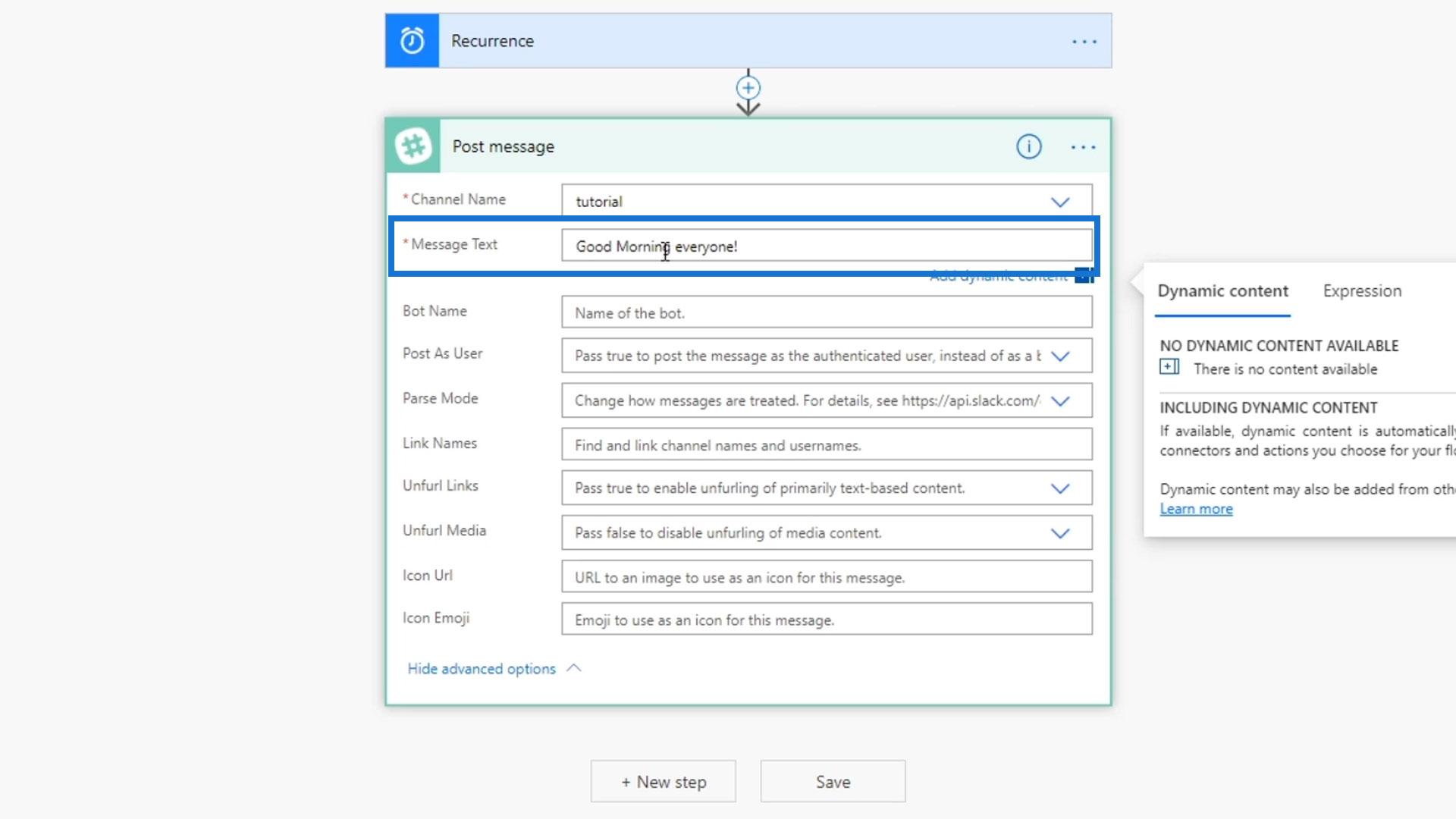The height and width of the screenshot is (819, 1456).
Task: Click the Recurrence clock icon
Action: (412, 41)
